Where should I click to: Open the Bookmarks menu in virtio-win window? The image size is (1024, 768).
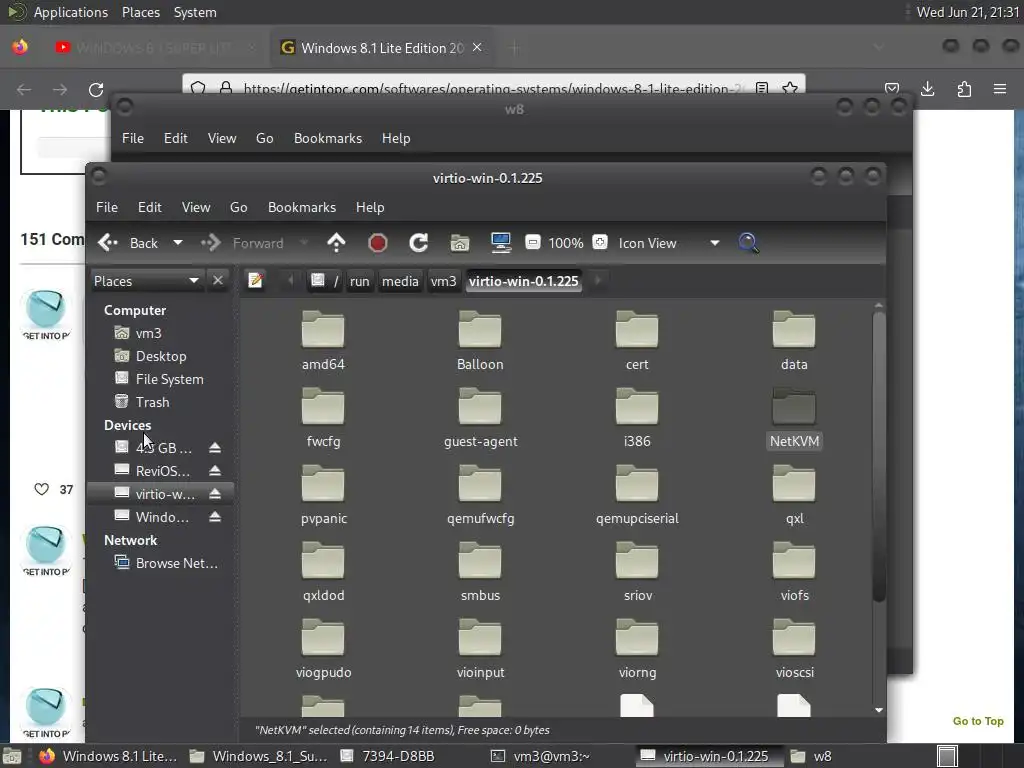(302, 207)
